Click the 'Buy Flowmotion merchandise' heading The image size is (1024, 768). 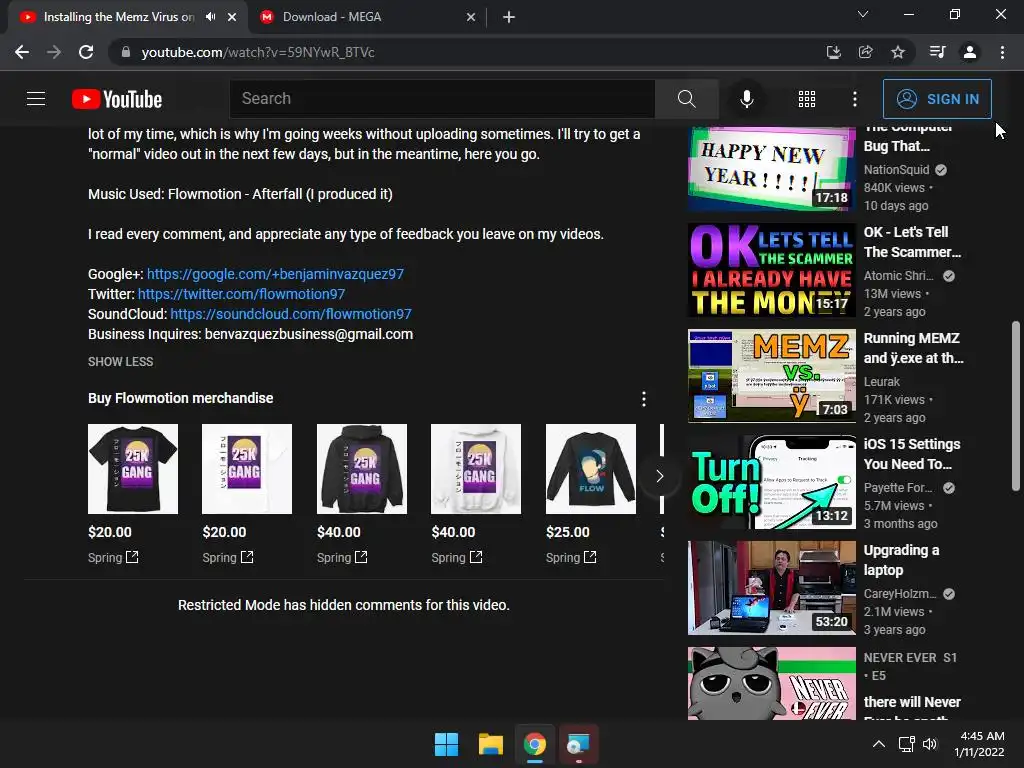point(180,398)
